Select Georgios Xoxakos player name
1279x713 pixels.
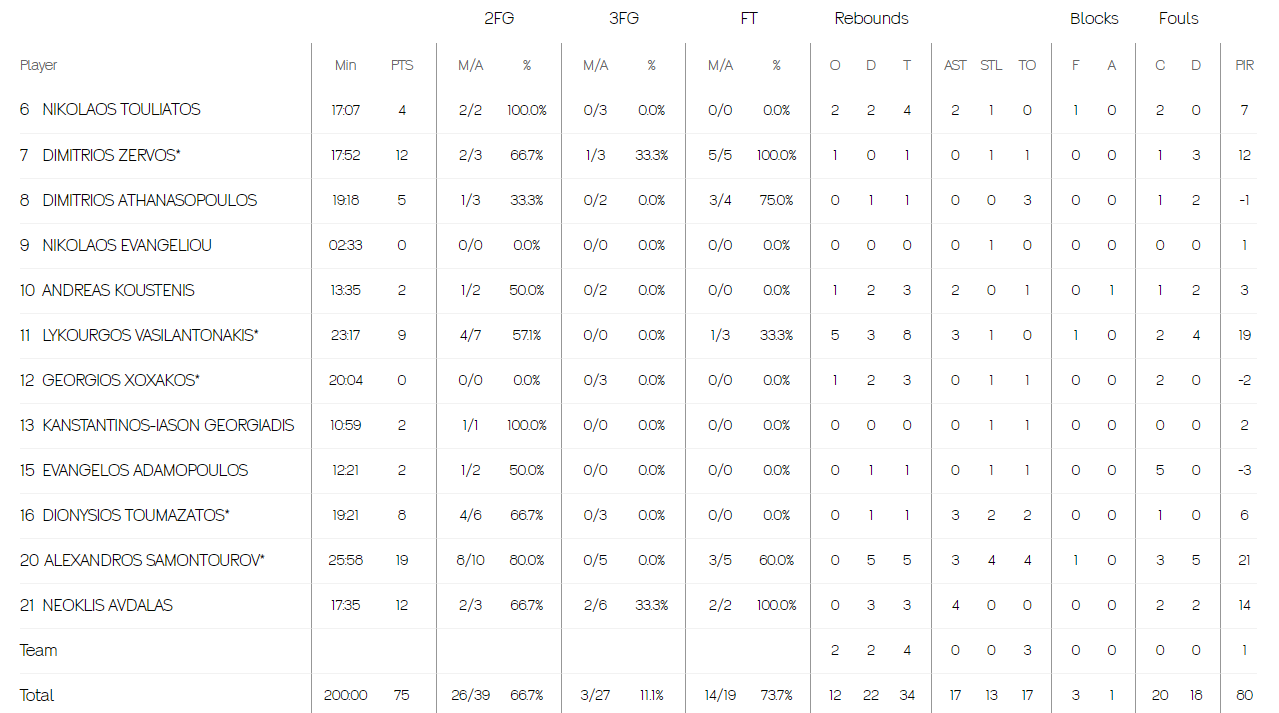(x=121, y=380)
